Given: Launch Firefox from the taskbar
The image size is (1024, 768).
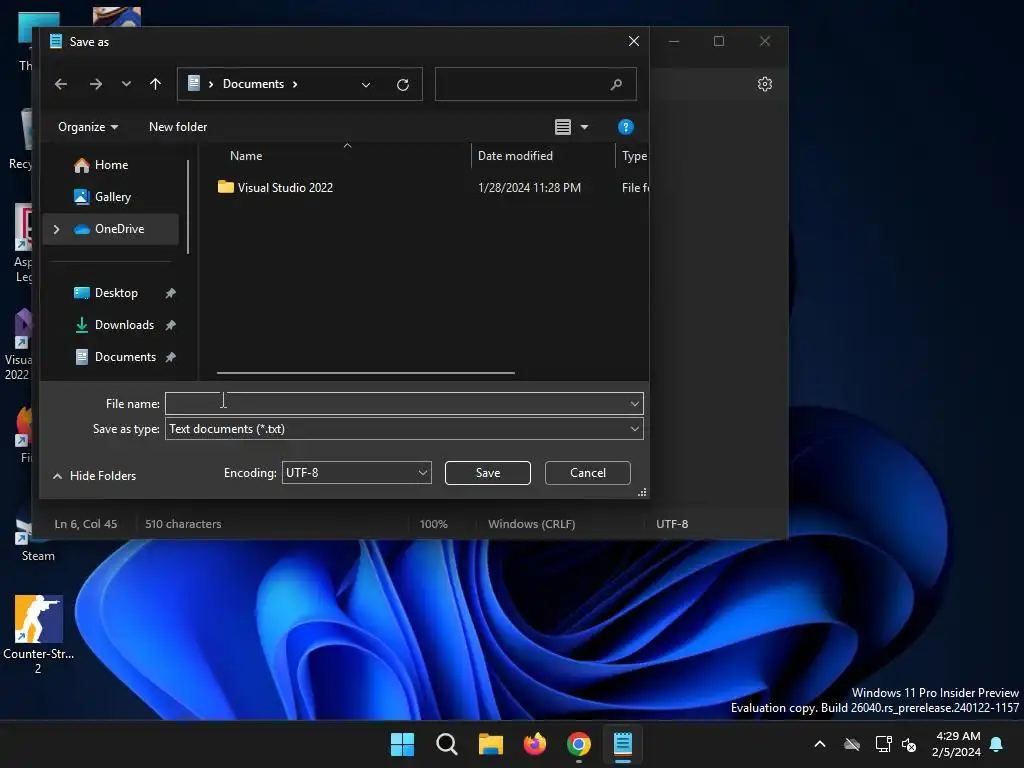Looking at the screenshot, I should [x=535, y=744].
